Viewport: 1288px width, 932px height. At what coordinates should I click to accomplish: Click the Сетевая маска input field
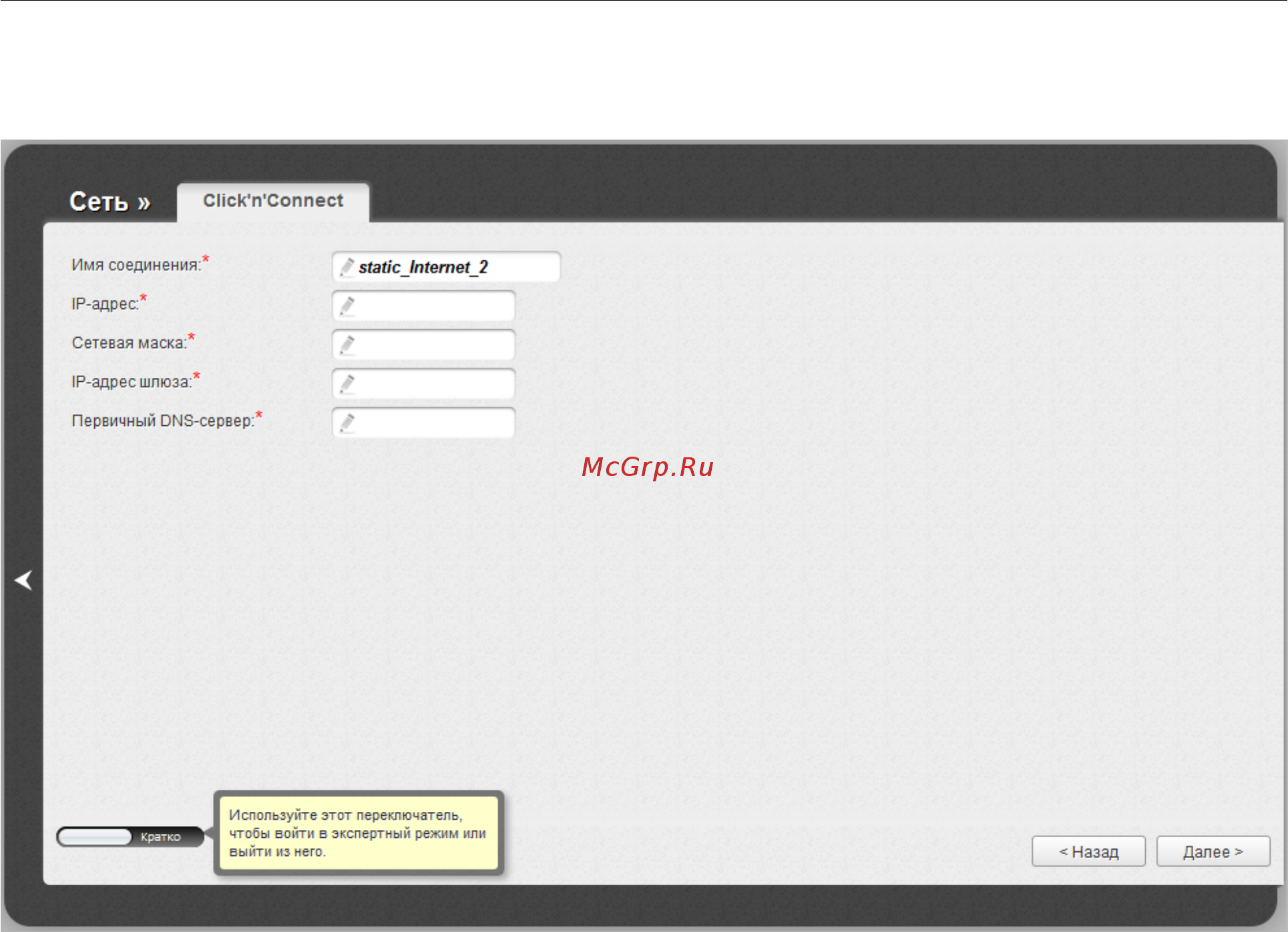[x=423, y=344]
